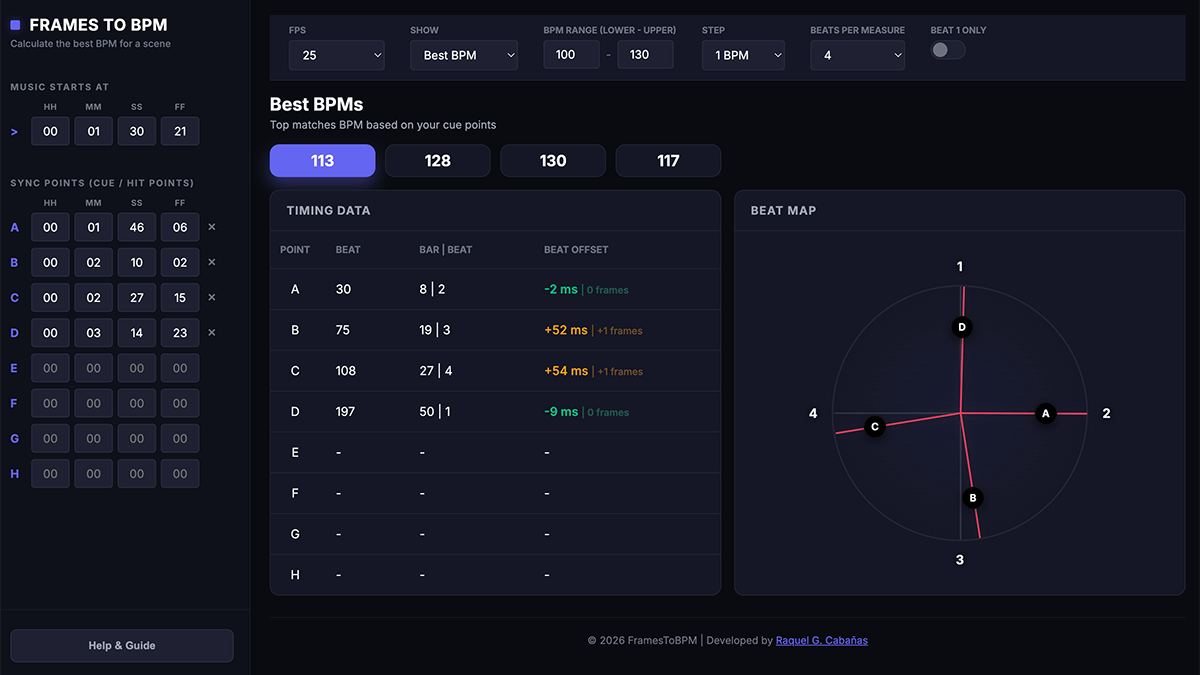Expand the Show Best BPM dropdown
The height and width of the screenshot is (675, 1200).
[x=463, y=55]
